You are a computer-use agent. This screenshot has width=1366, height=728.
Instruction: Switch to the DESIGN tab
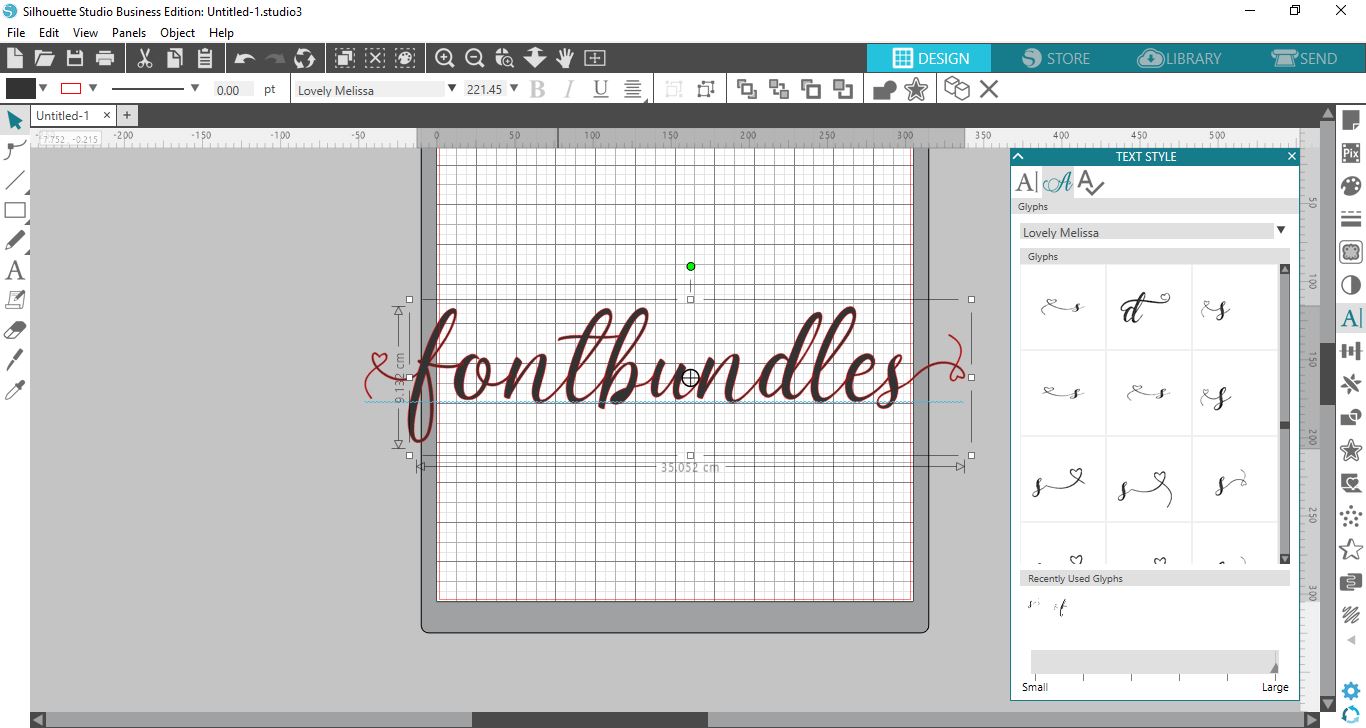click(x=930, y=58)
